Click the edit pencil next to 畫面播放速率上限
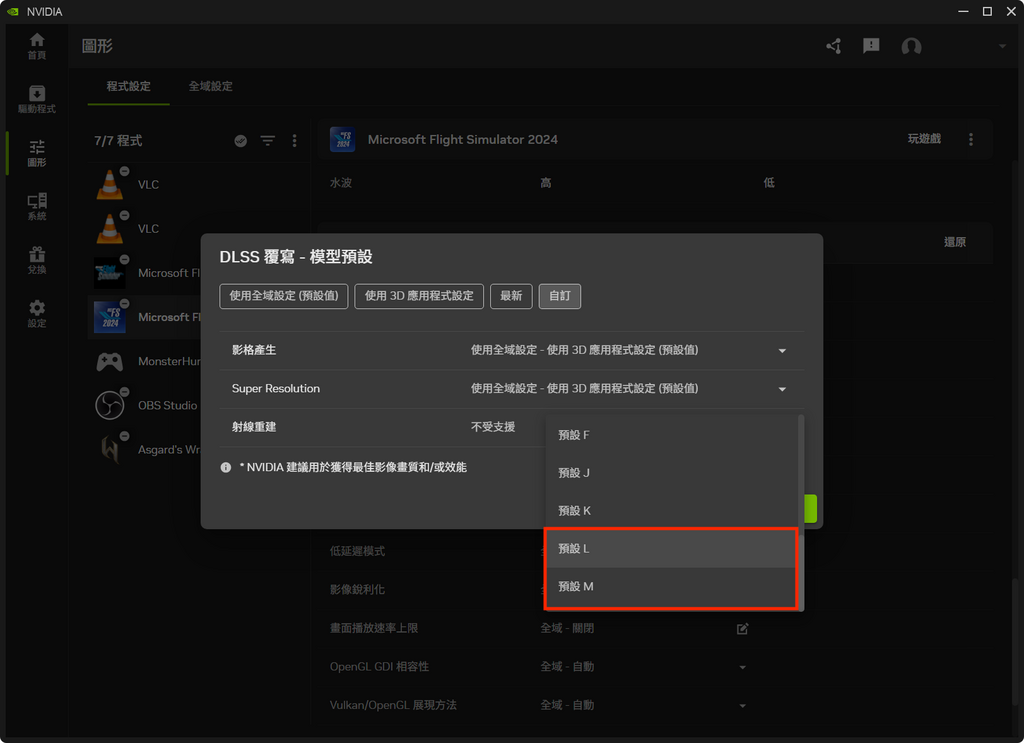The width and height of the screenshot is (1024, 743). click(x=741, y=628)
